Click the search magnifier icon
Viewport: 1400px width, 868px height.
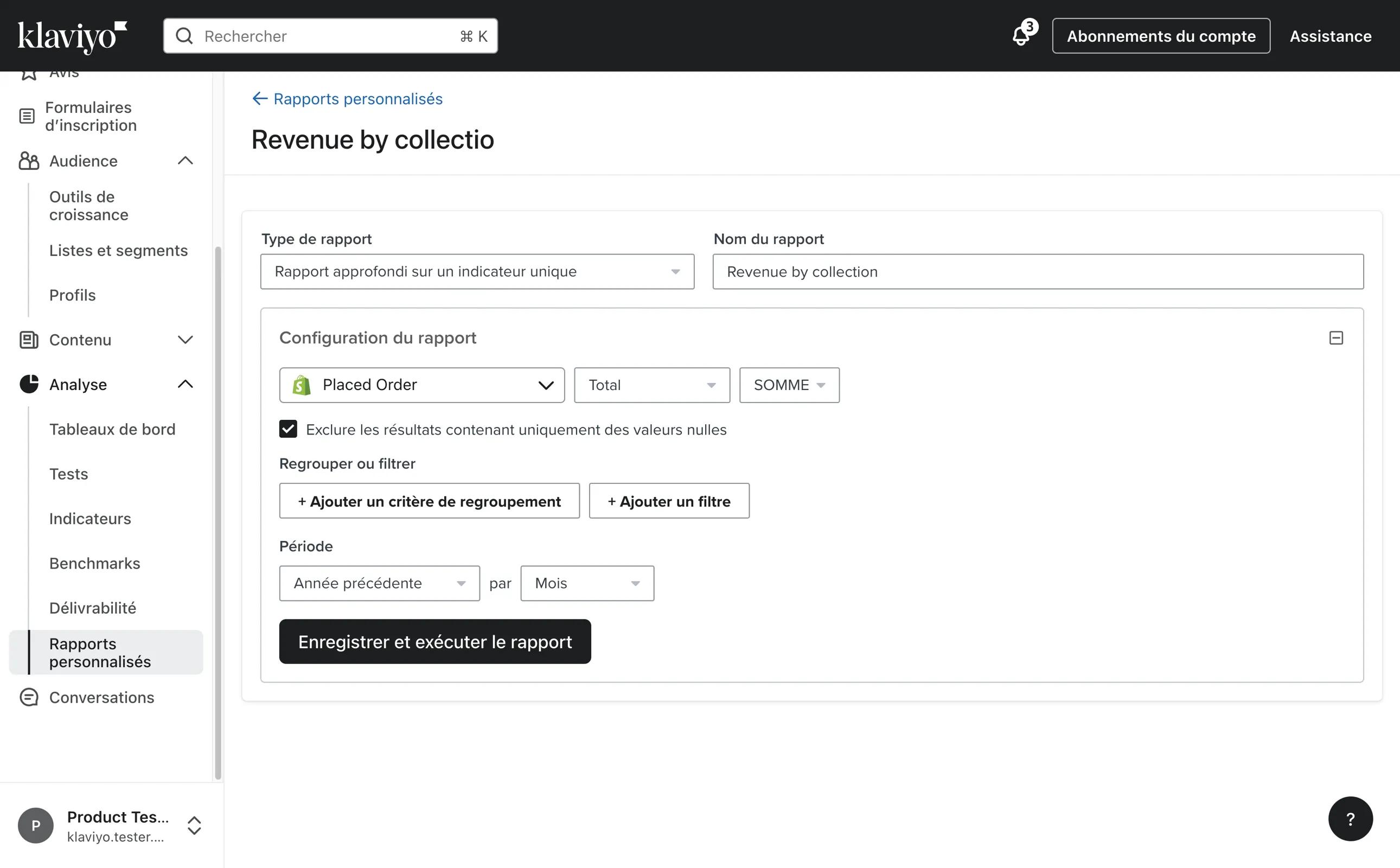pos(184,36)
